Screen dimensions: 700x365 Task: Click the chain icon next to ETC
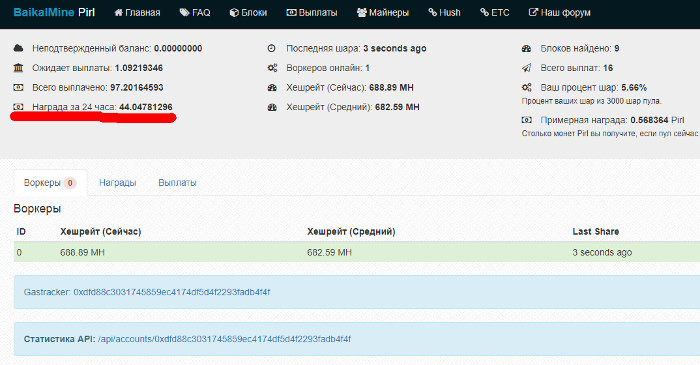484,12
